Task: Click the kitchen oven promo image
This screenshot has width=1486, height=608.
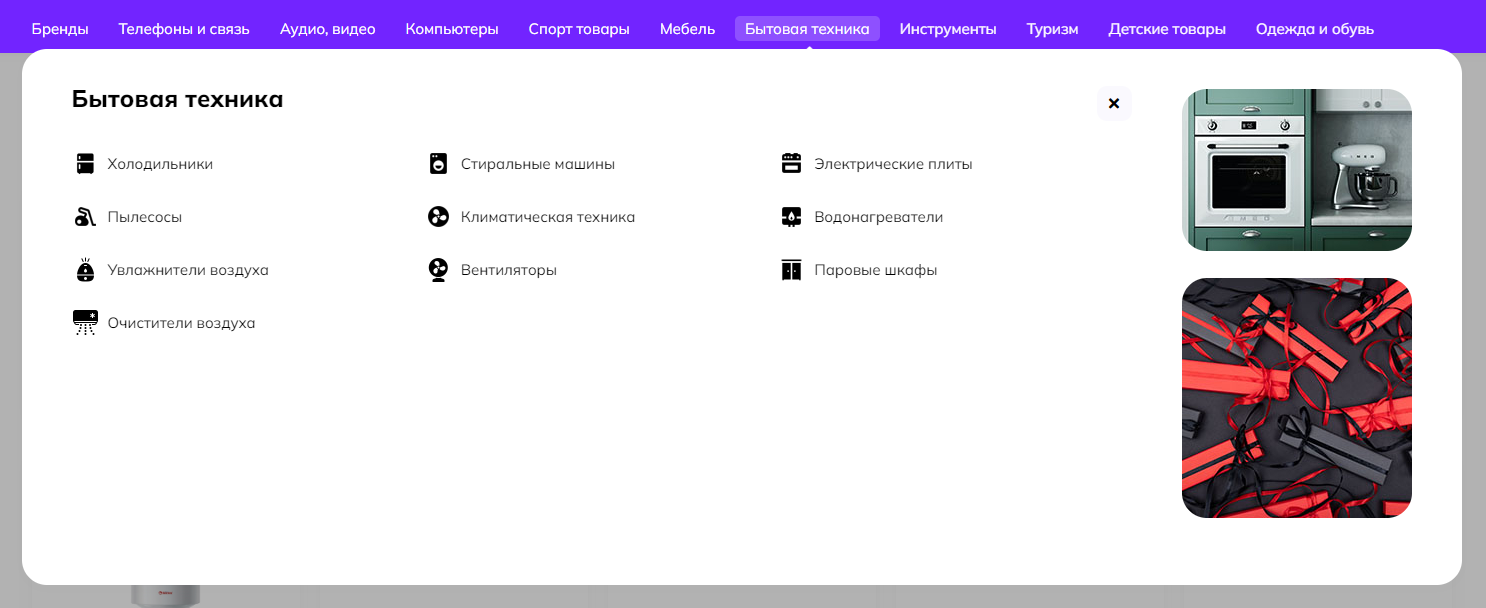Action: click(1297, 170)
